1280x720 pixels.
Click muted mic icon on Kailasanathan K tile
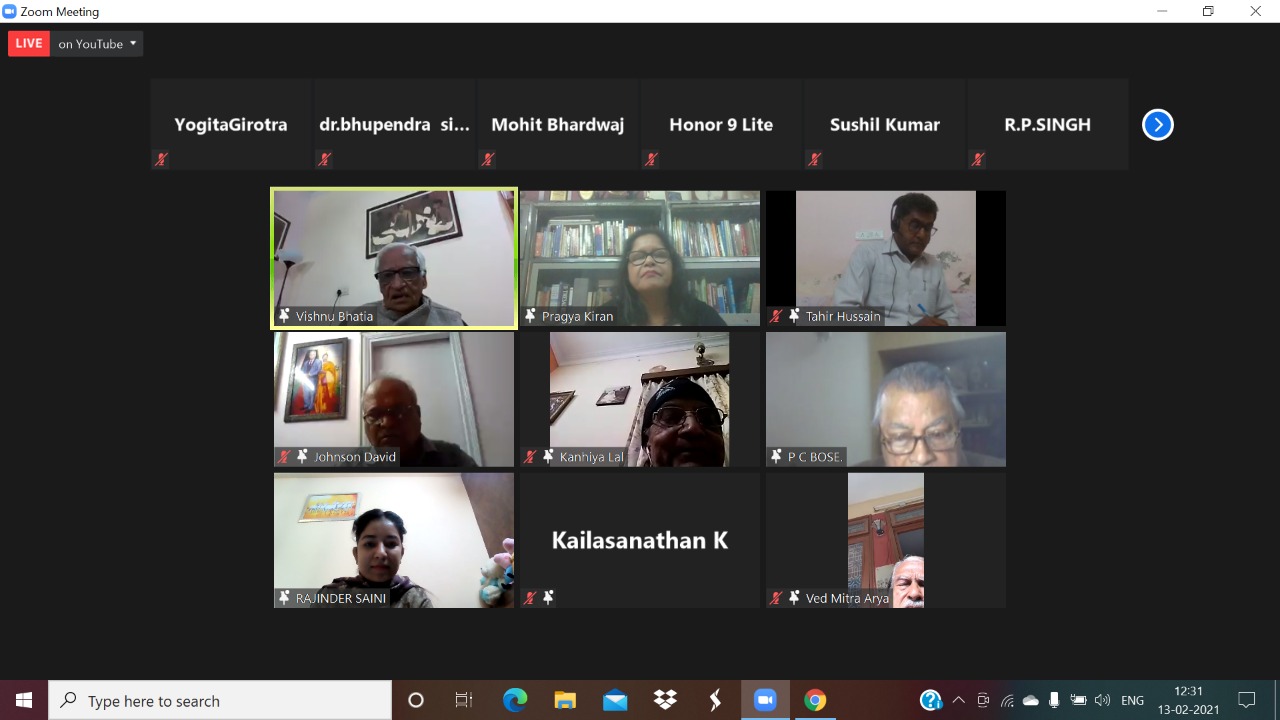(x=530, y=598)
